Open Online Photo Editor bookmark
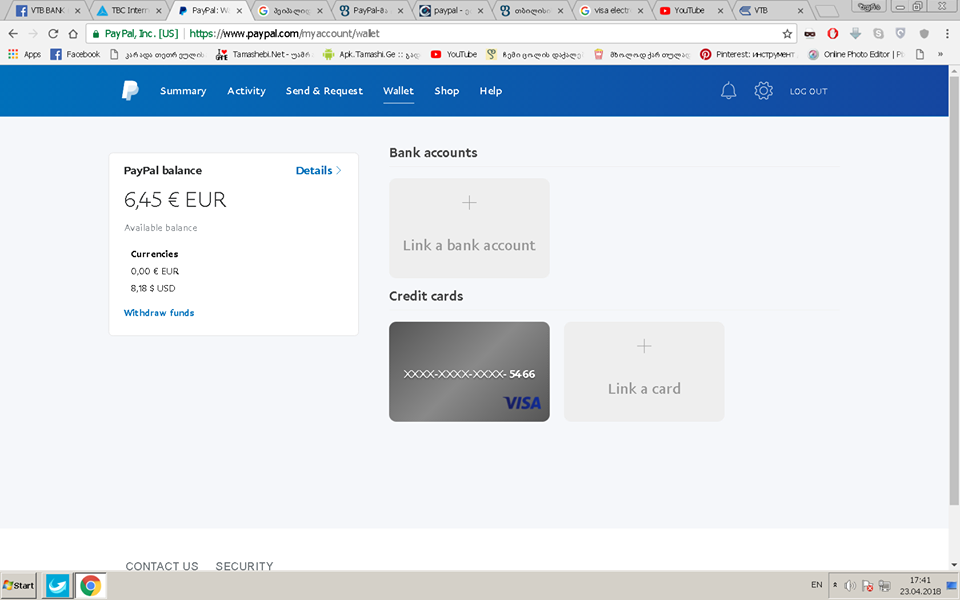Viewport: 960px width, 600px height. click(x=856, y=54)
